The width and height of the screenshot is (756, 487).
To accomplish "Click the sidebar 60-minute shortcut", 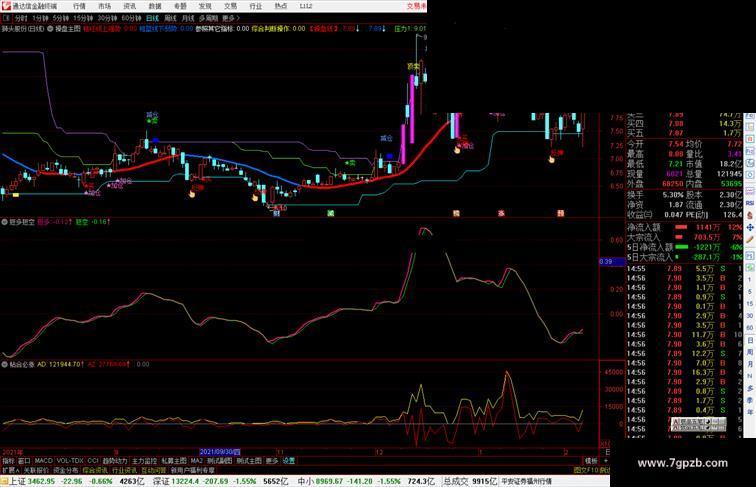I will 750,328.
